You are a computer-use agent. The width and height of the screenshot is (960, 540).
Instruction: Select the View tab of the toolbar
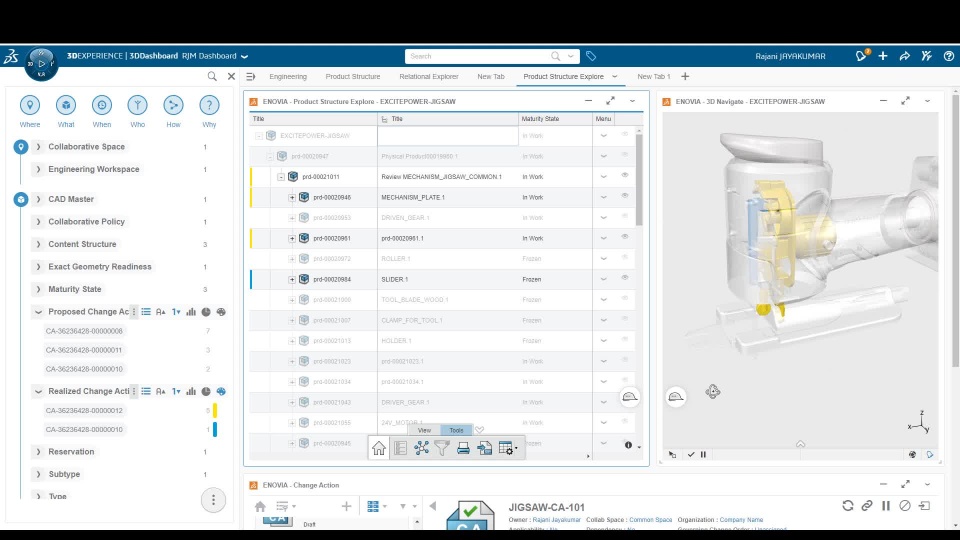424,430
